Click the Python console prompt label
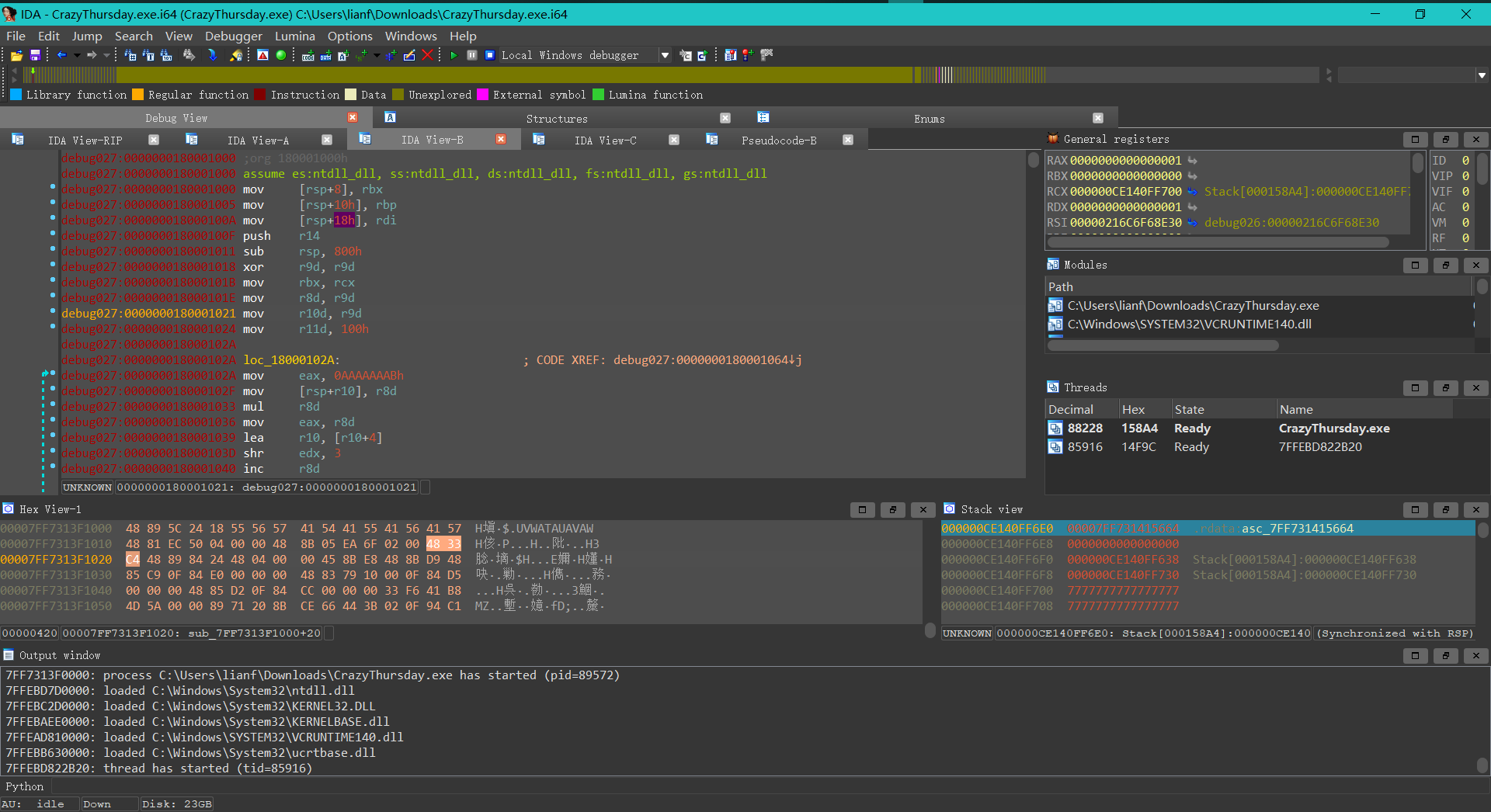1491x812 pixels. [25, 786]
